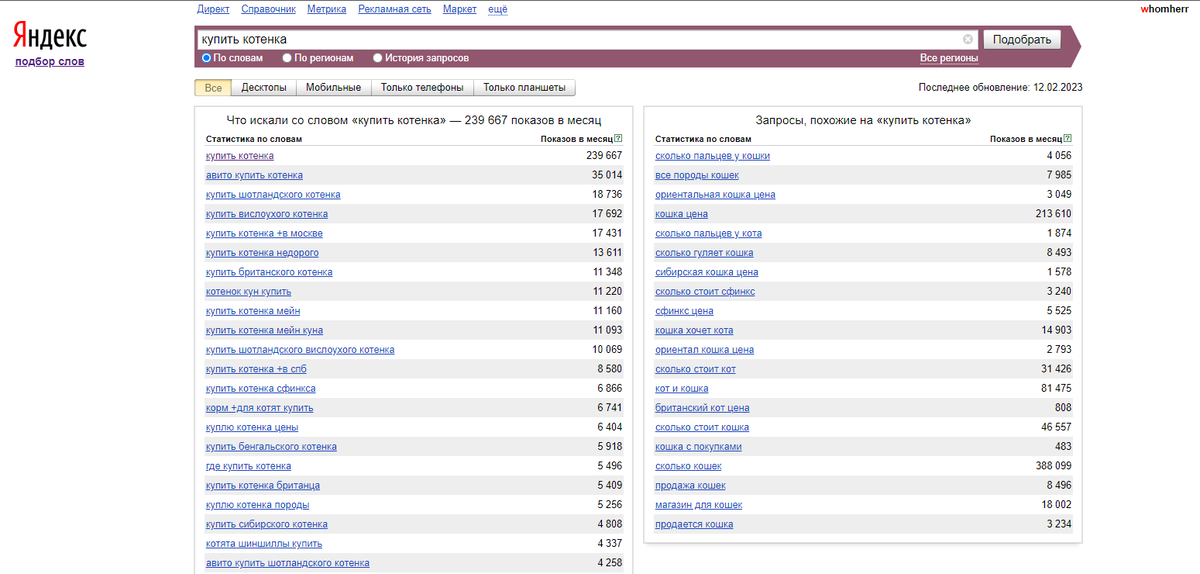
Task: Open the 'все породы кошек' link
Action: 697,175
